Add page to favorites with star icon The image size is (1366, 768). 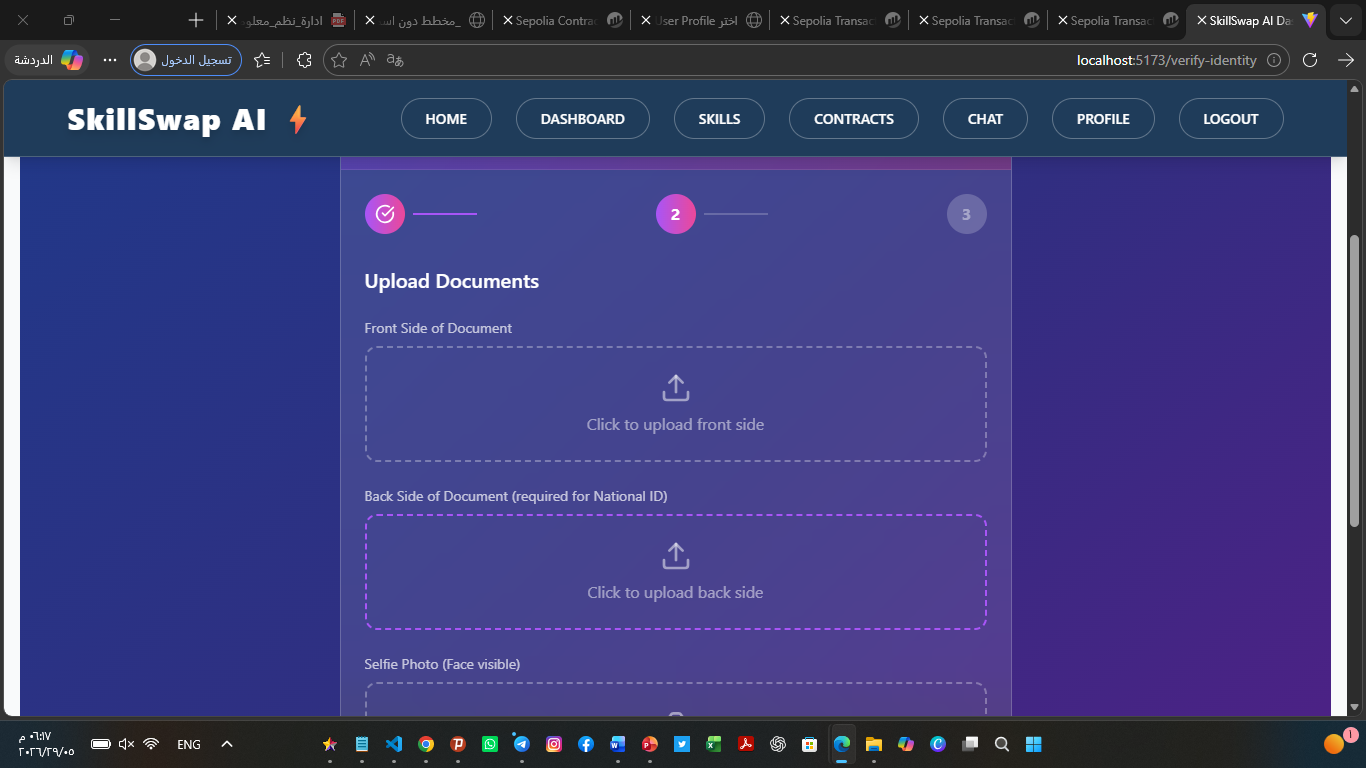click(x=339, y=60)
